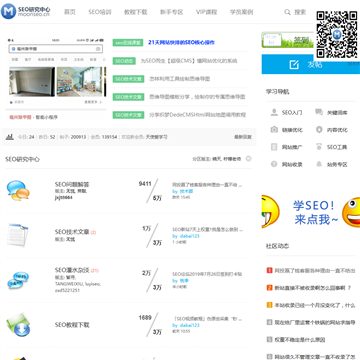This screenshot has width=360, height=360.
Task: Open community post 权重不稳定是什么原因
Action: coord(299,340)
